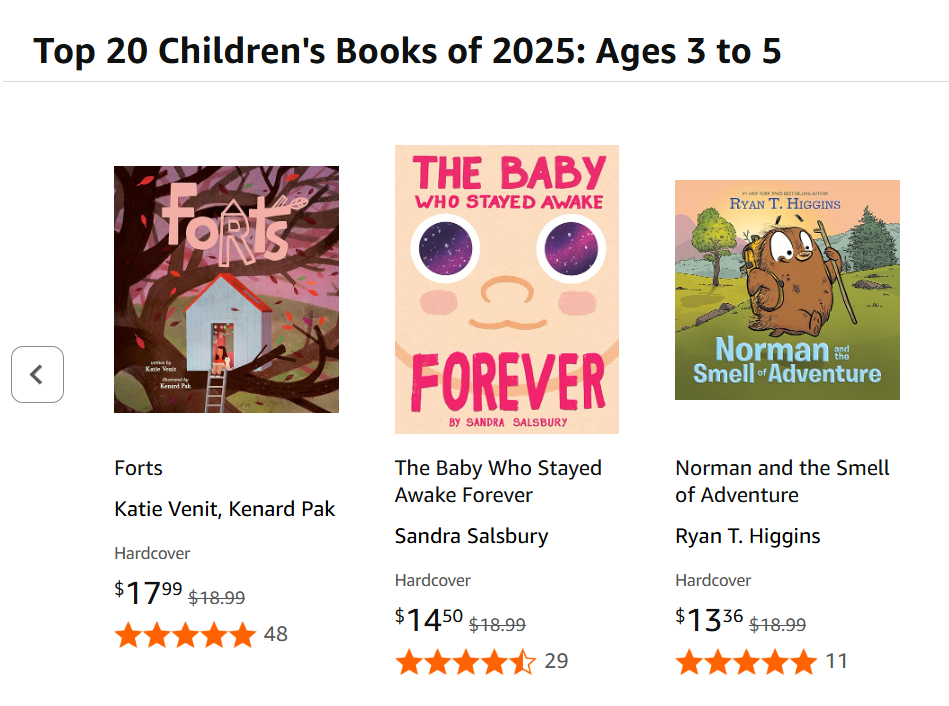The image size is (949, 706).
Task: Click the previous carousel arrow button
Action: tap(37, 375)
